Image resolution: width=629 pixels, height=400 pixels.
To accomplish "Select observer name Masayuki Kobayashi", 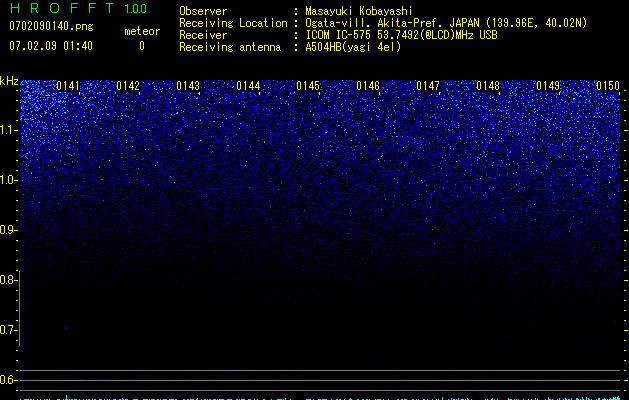I will pos(359,11).
